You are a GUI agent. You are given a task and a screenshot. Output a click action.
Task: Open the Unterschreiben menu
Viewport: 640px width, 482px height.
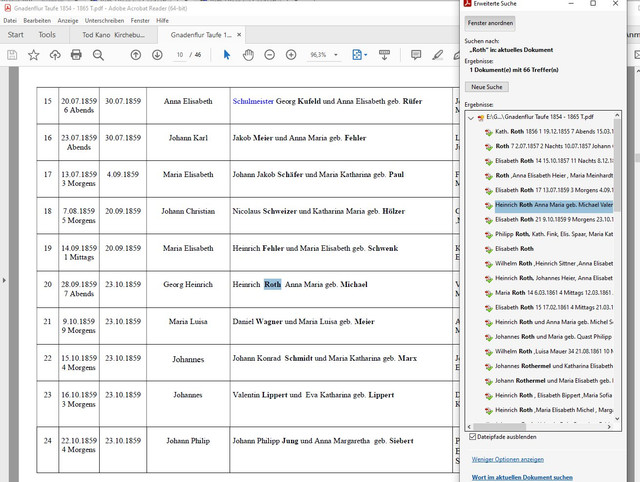pyautogui.click(x=104, y=20)
